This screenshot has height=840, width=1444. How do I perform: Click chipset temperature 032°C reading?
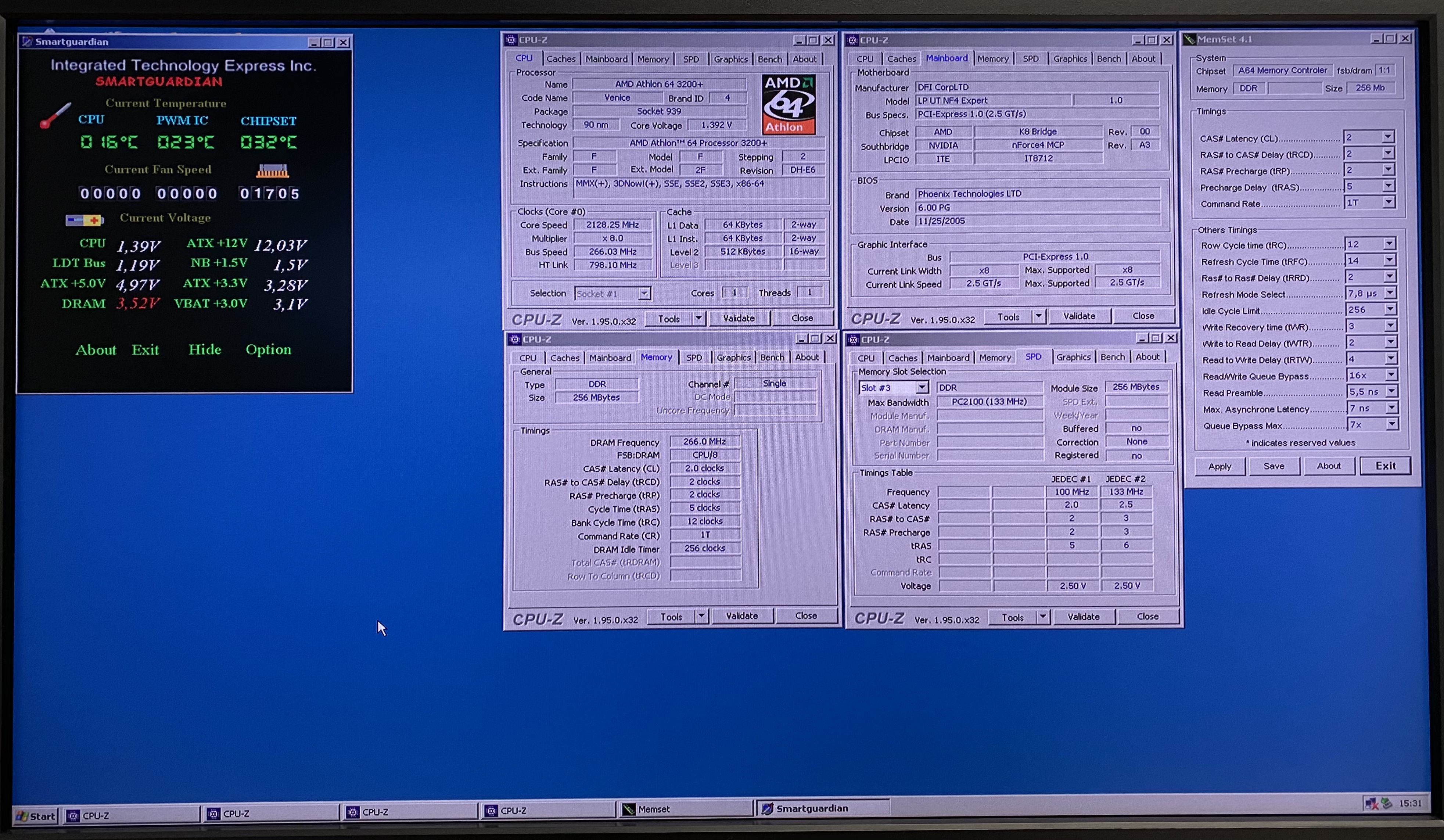click(x=269, y=142)
